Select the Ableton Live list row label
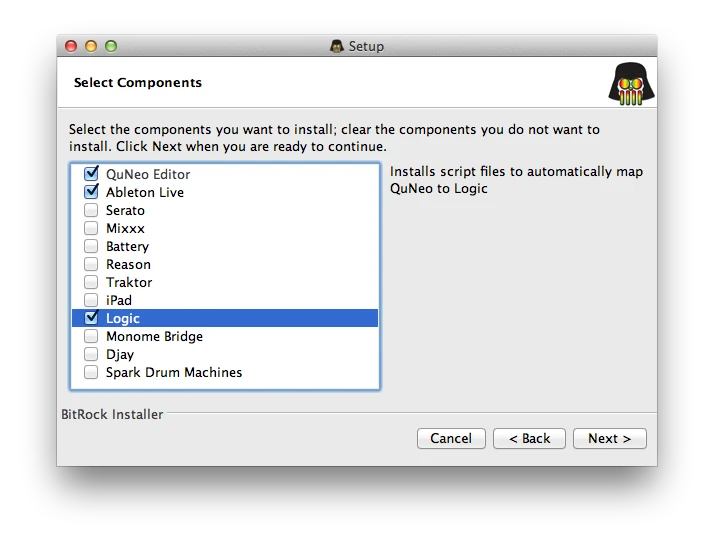The height and width of the screenshot is (545, 714). [x=145, y=192]
